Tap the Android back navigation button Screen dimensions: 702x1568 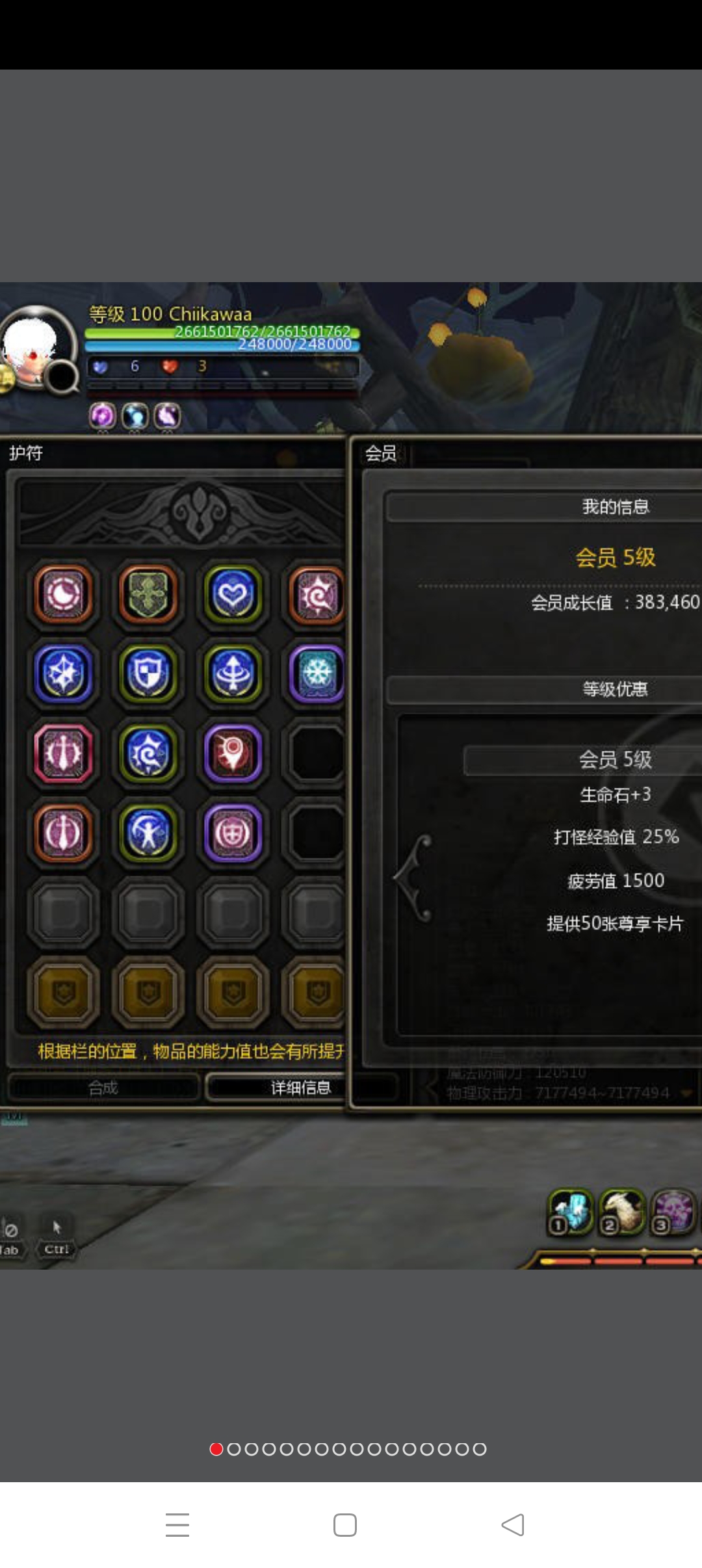coord(513,1524)
